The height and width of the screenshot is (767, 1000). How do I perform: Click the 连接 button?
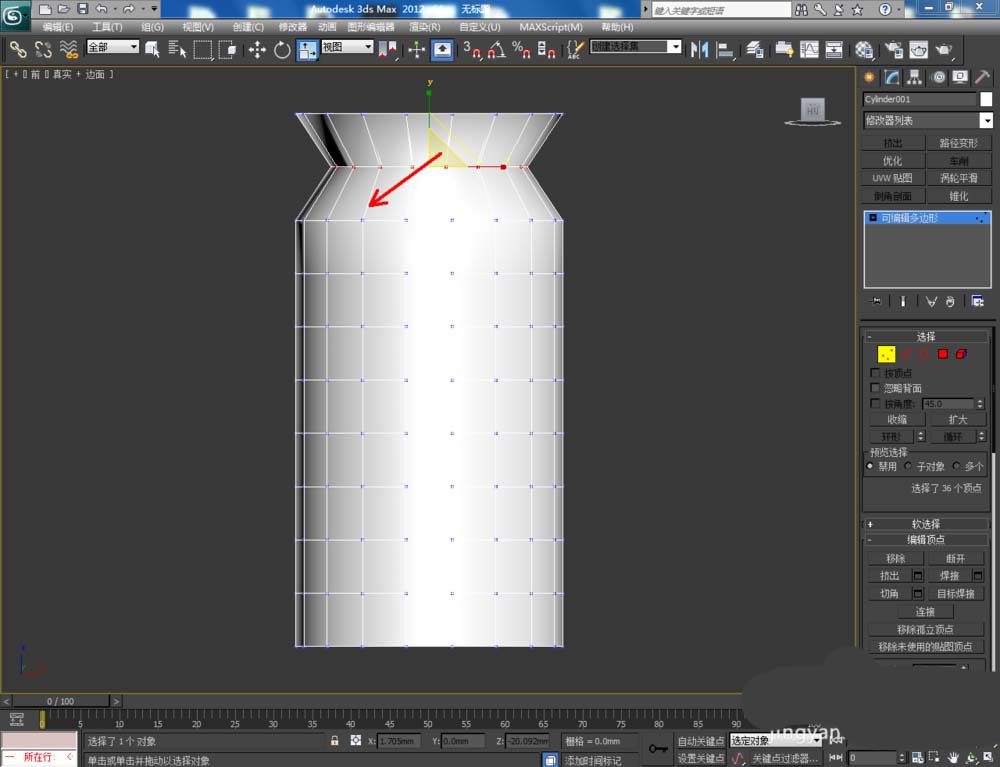tap(925, 611)
